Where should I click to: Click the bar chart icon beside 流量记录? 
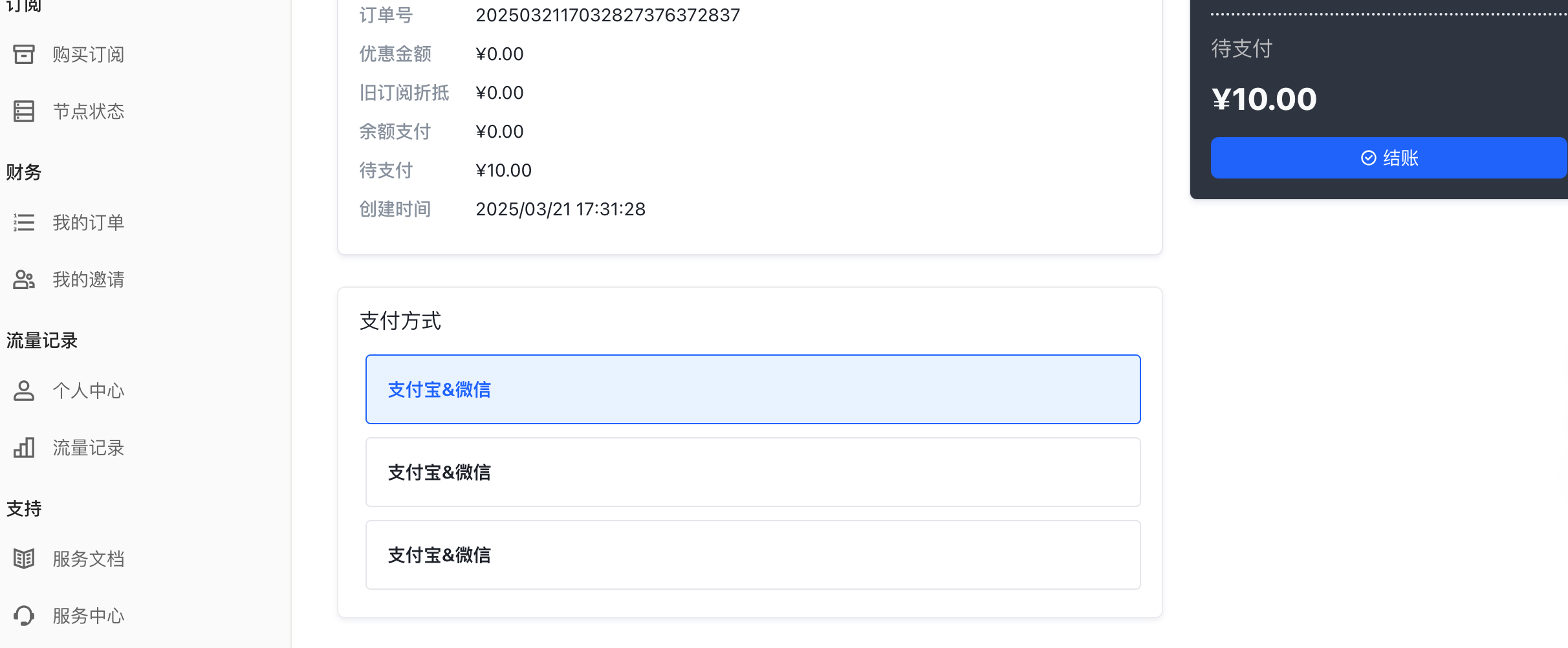[24, 448]
